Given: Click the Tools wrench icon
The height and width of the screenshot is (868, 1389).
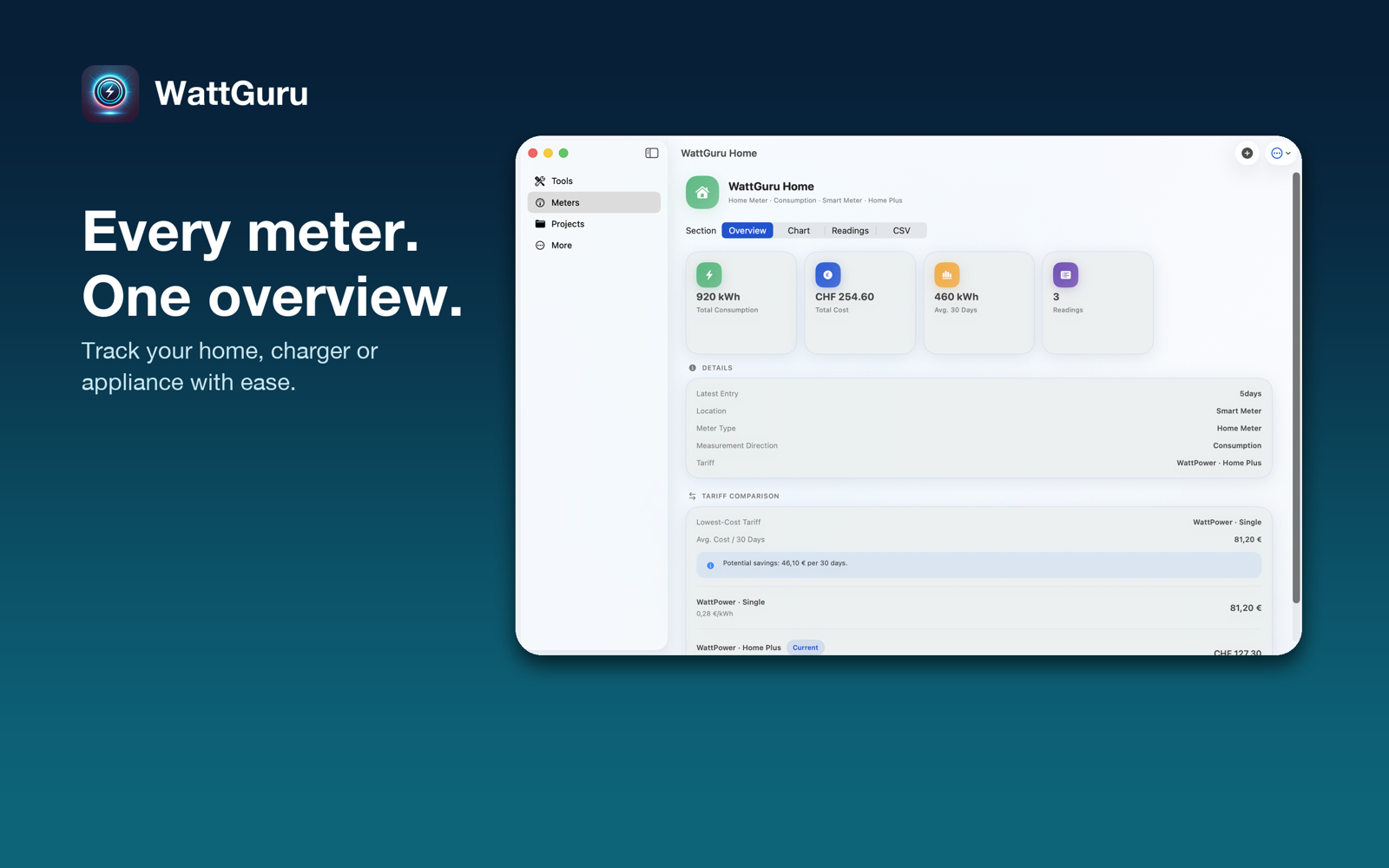Looking at the screenshot, I should coord(540,181).
